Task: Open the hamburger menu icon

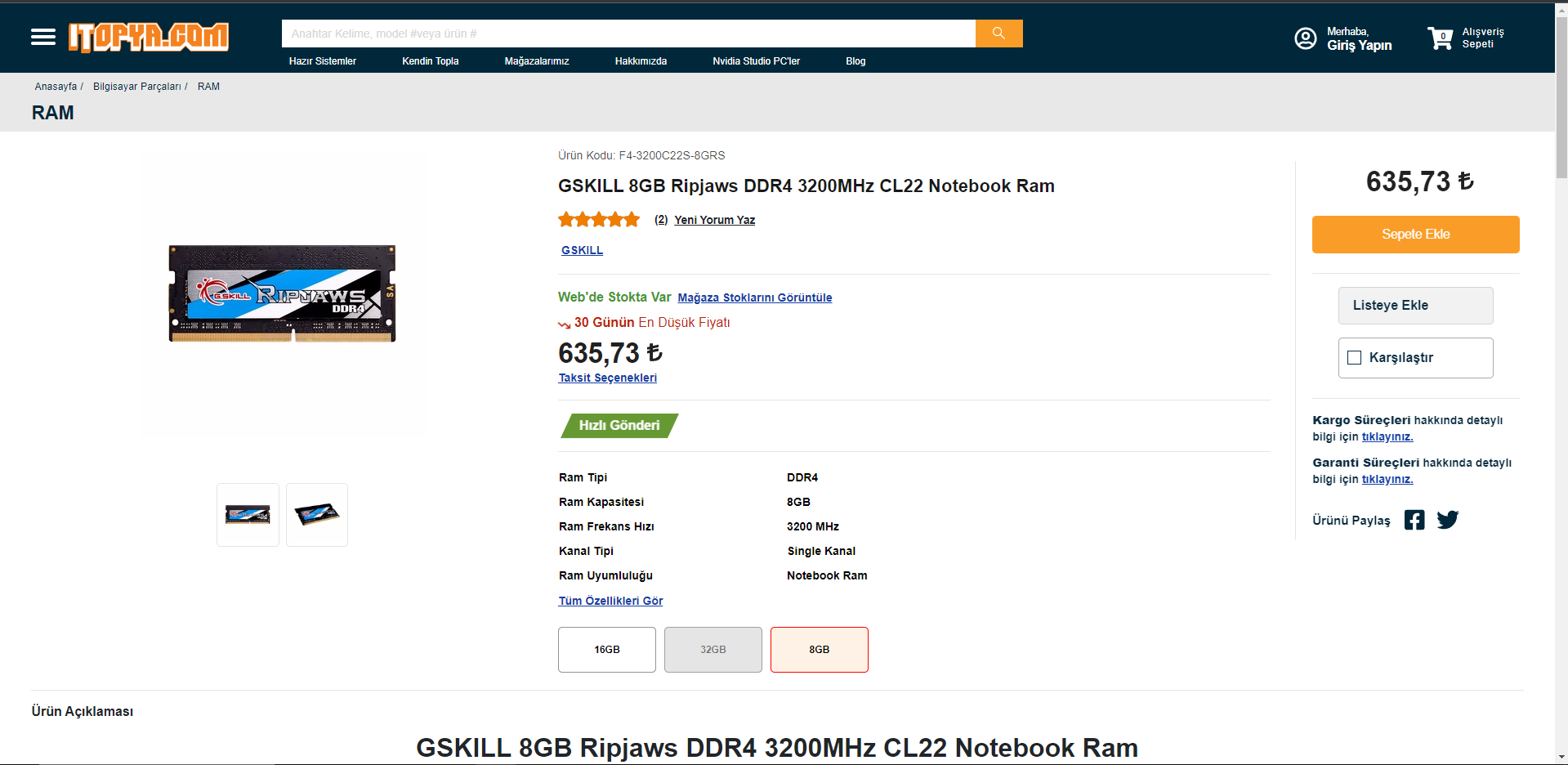Action: tap(43, 37)
